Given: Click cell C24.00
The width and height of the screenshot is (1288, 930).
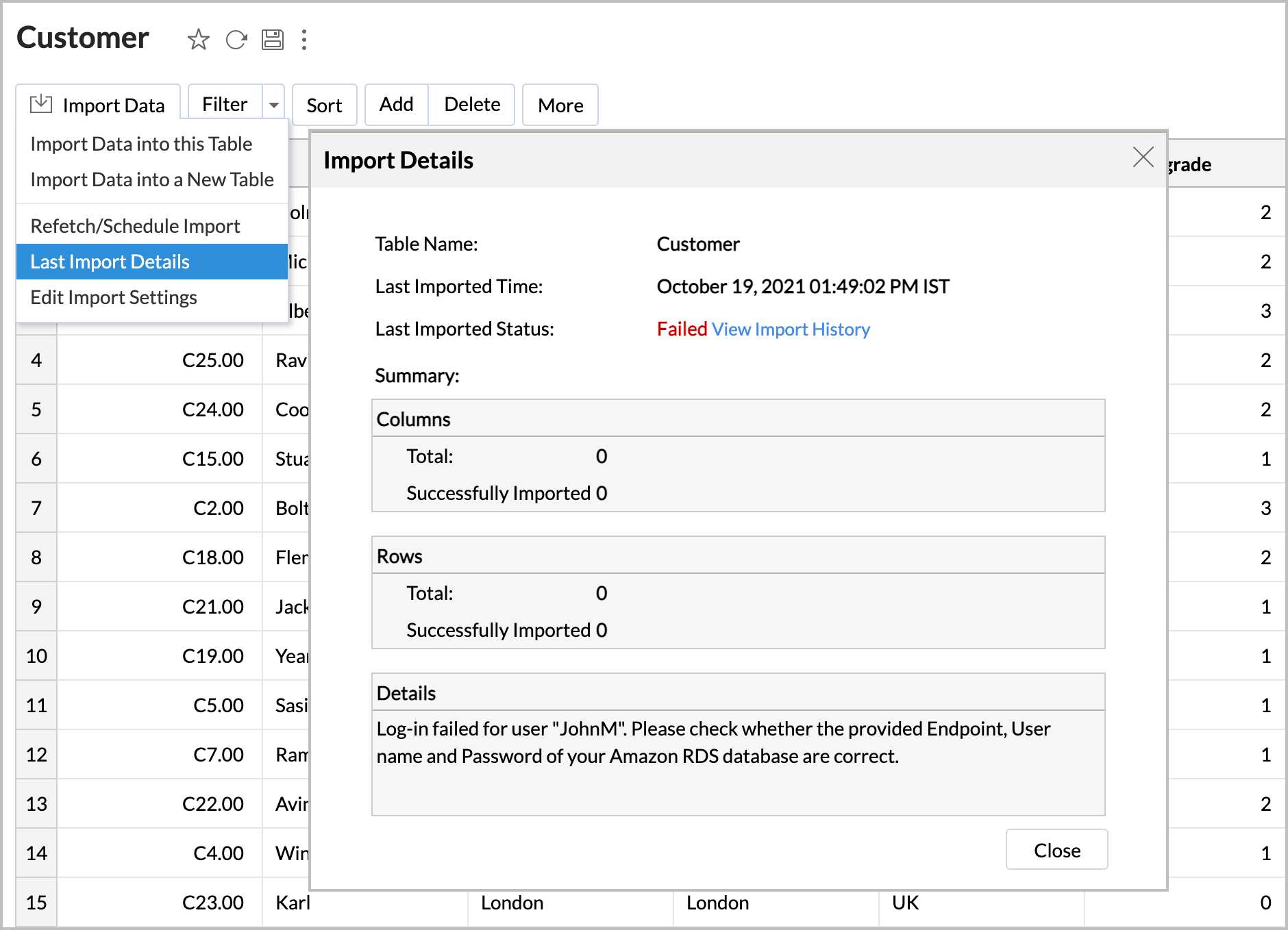Looking at the screenshot, I should [160, 410].
